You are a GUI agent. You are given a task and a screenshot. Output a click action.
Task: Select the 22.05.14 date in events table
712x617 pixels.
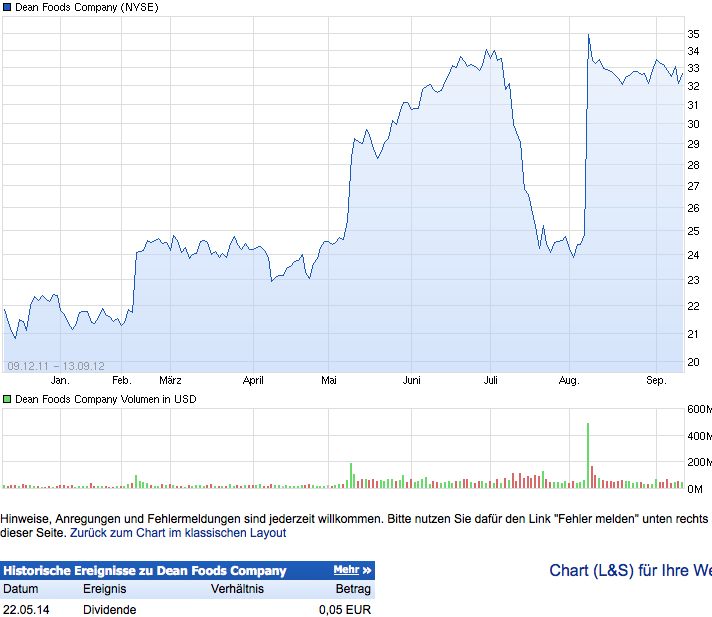click(26, 609)
